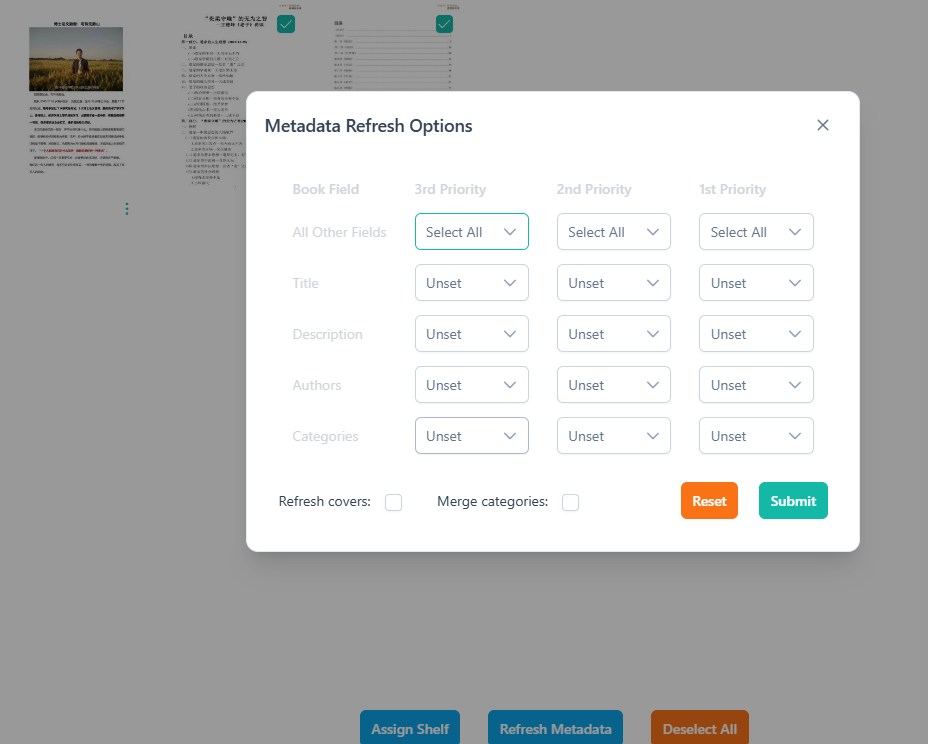Enable the Merge categories checkbox
928x744 pixels.
coord(571,502)
